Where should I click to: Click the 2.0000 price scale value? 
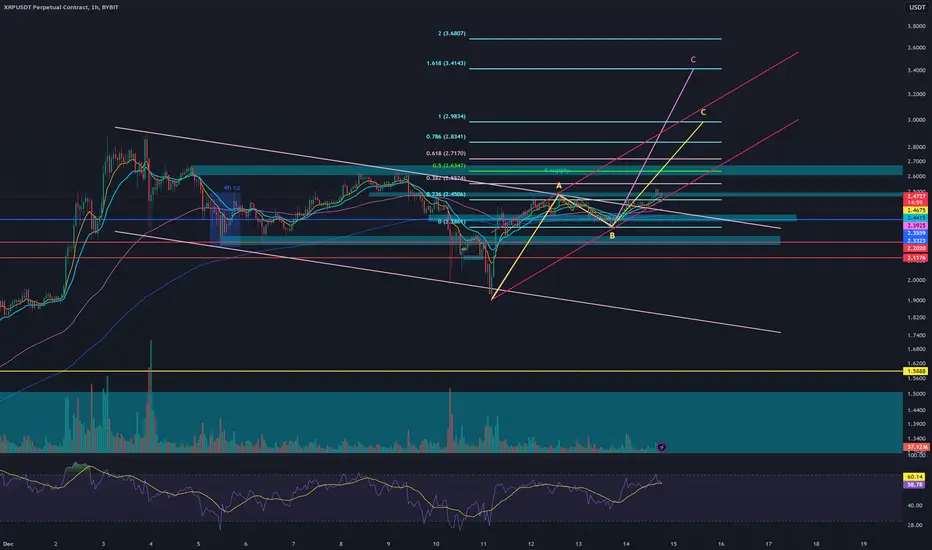(x=916, y=280)
